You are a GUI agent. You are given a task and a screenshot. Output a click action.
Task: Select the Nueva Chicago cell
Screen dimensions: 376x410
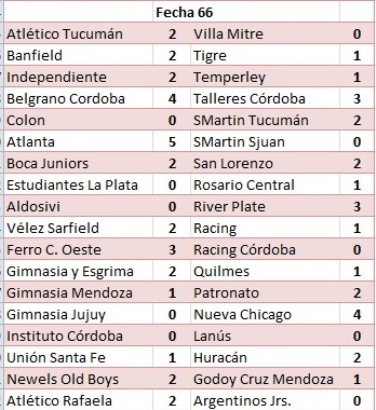(265, 314)
